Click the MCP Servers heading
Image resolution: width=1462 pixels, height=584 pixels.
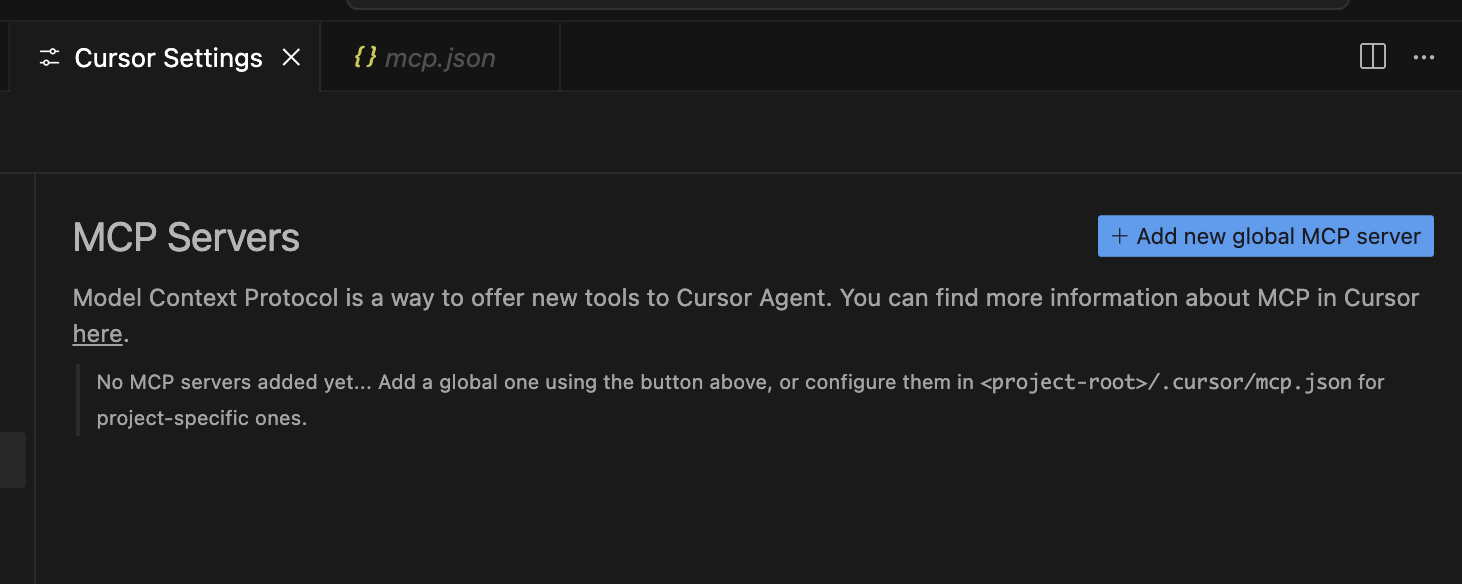point(186,238)
